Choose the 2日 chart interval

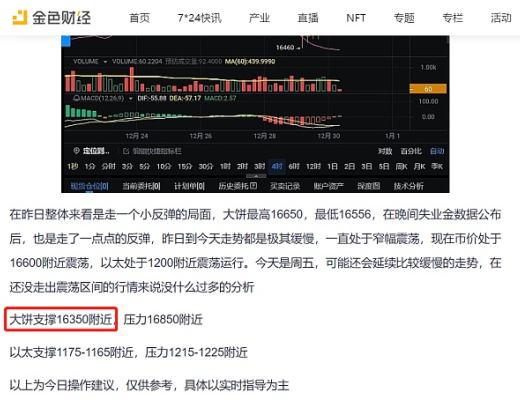click(x=349, y=166)
